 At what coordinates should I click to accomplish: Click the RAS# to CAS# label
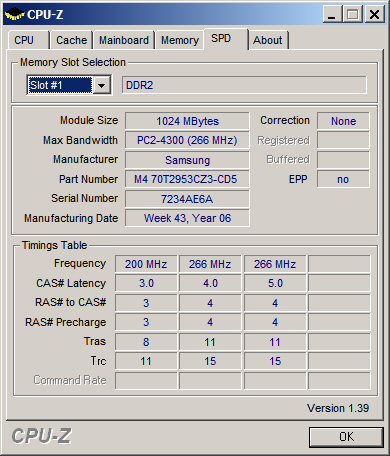(71, 302)
